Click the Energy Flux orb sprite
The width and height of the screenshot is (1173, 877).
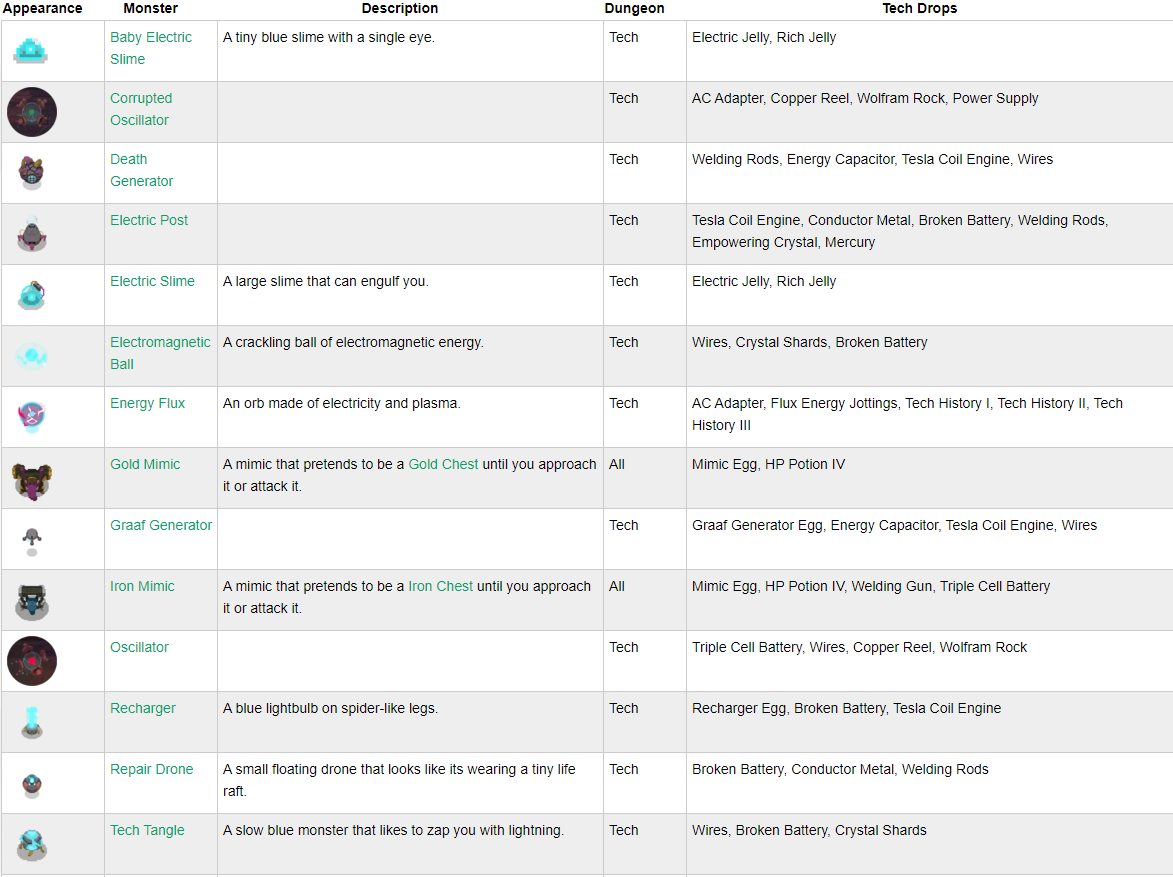click(x=32, y=416)
